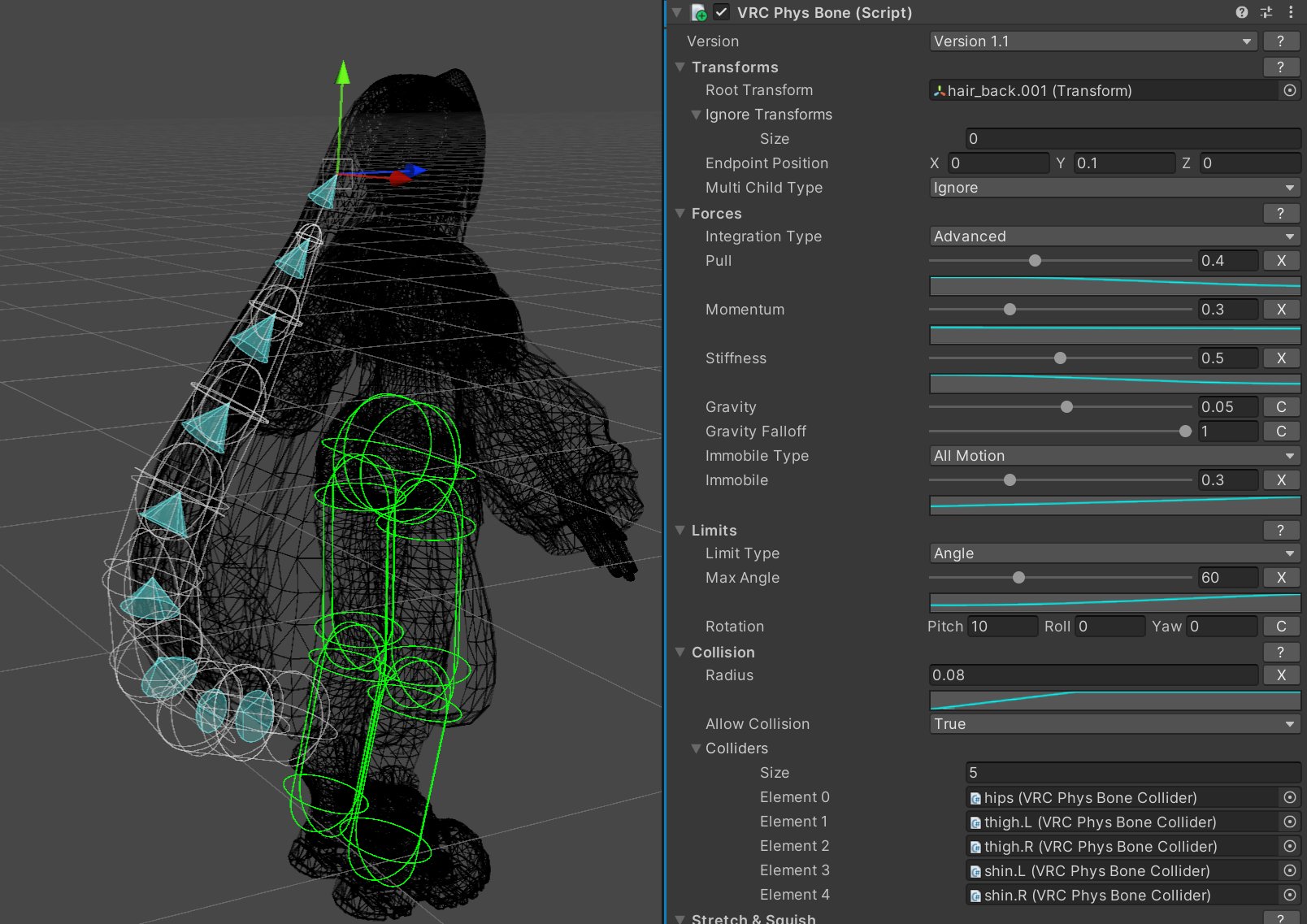Screen dimensions: 1307x924
Task: Click the Ignore Transforms Size field
Action: (x=1133, y=139)
